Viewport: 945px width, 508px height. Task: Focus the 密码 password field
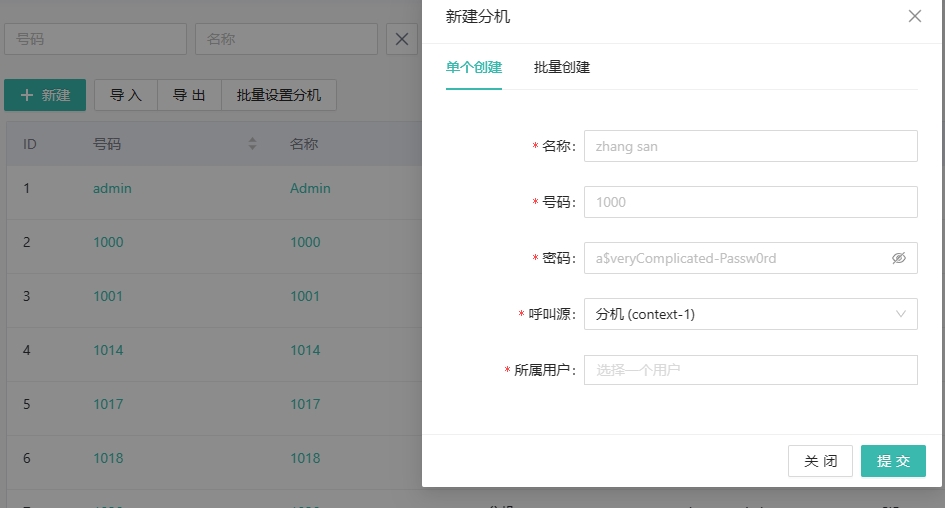point(750,258)
